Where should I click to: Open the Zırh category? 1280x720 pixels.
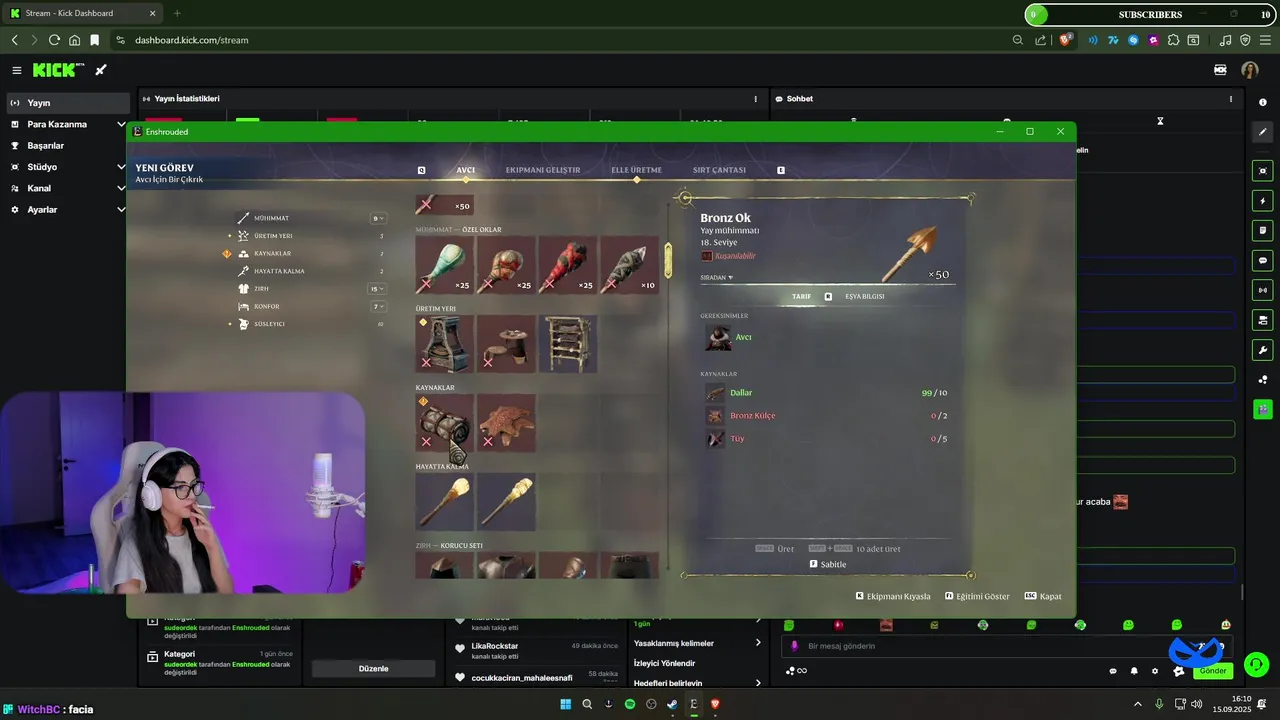[x=260, y=289]
